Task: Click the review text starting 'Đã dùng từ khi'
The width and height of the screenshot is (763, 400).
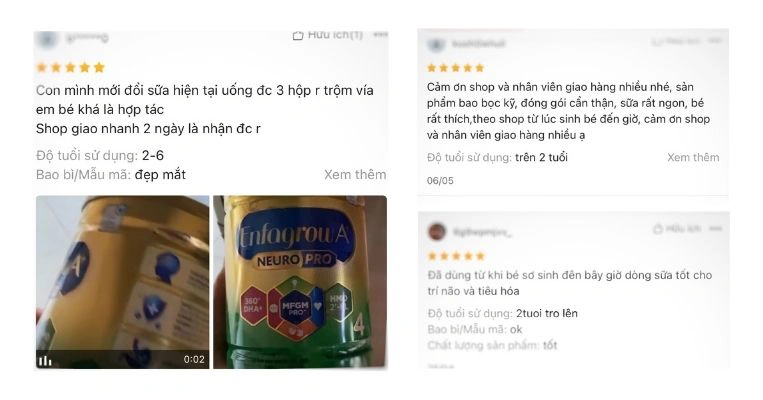Action: [x=570, y=283]
